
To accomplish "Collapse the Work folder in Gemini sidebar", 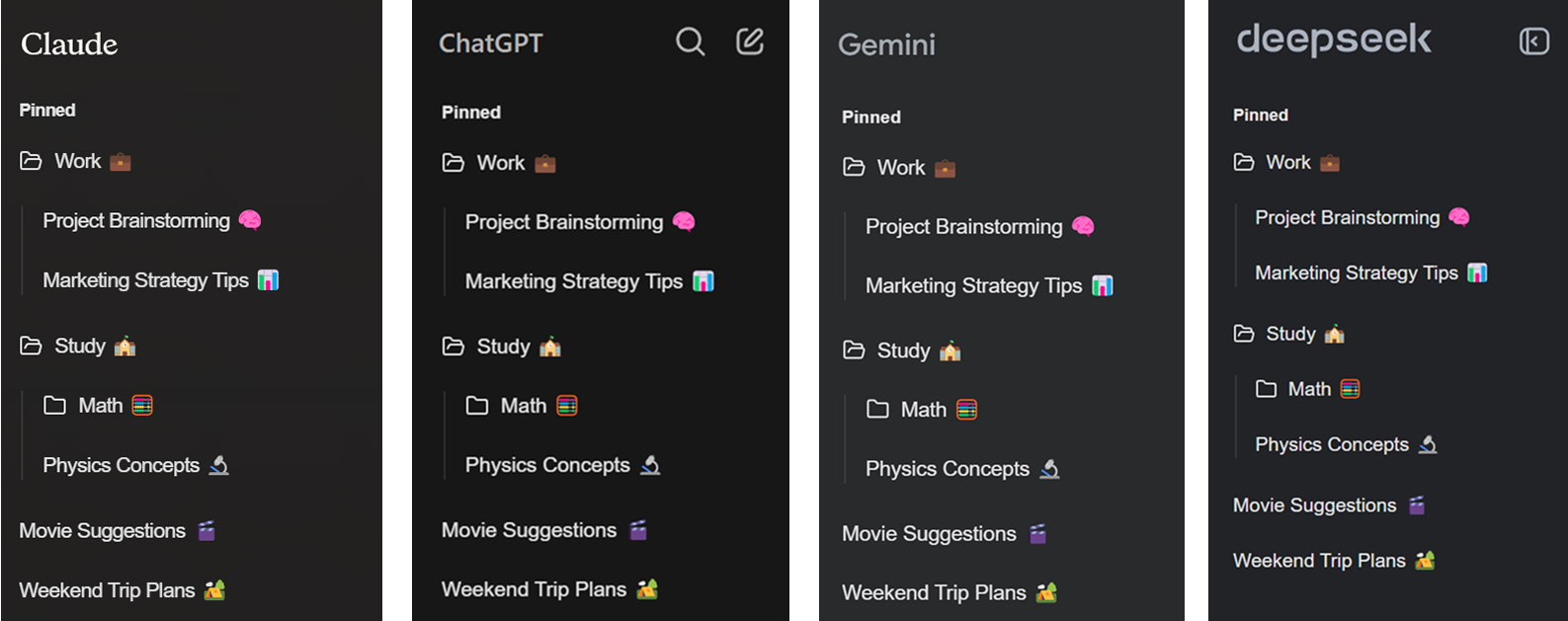I will 854,168.
